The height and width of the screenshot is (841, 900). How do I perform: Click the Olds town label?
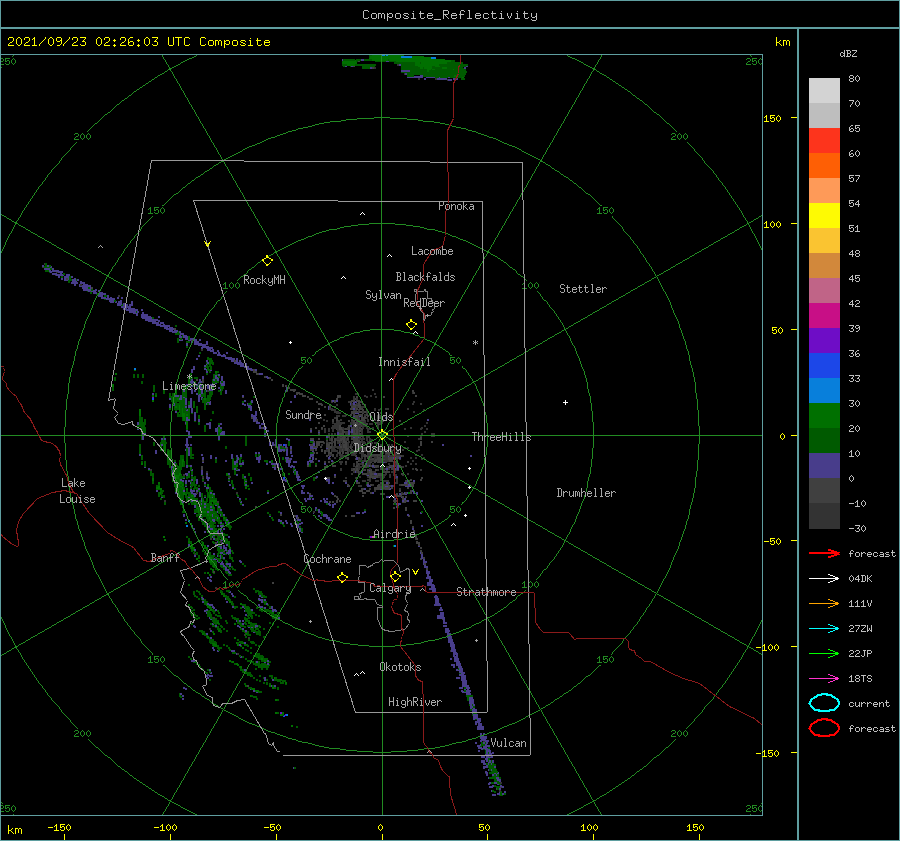pos(381,417)
